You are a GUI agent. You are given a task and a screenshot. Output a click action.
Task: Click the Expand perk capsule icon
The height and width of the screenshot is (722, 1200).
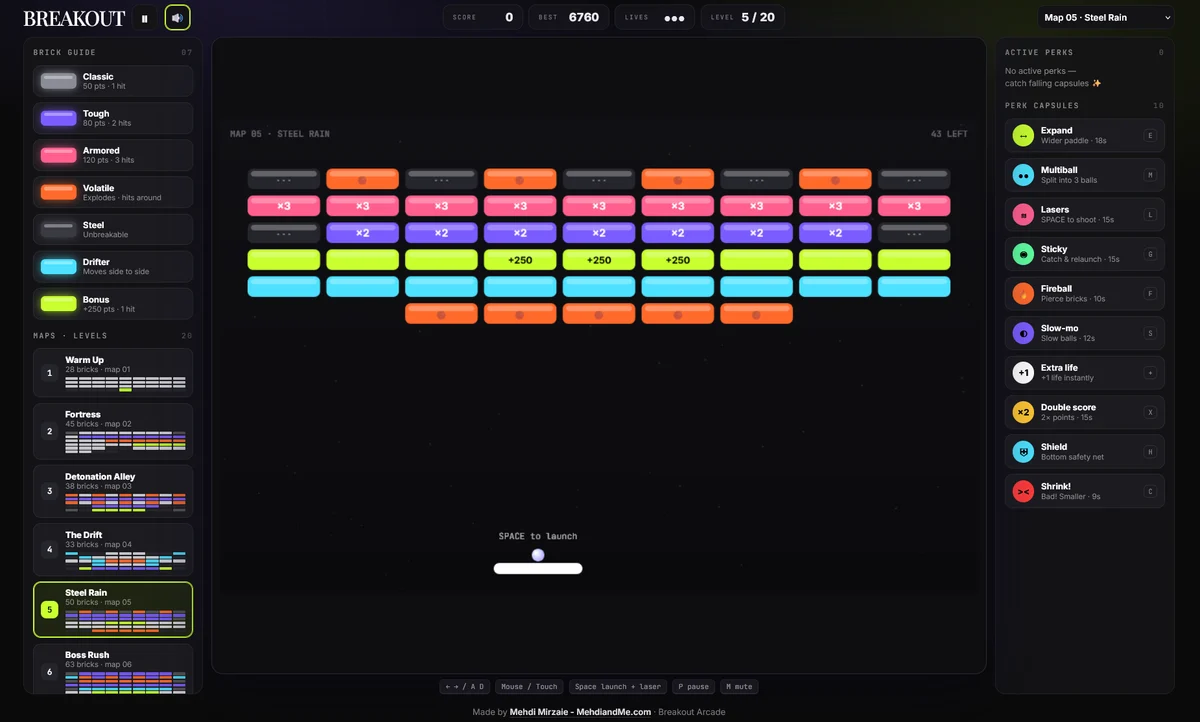pyautogui.click(x=1023, y=136)
